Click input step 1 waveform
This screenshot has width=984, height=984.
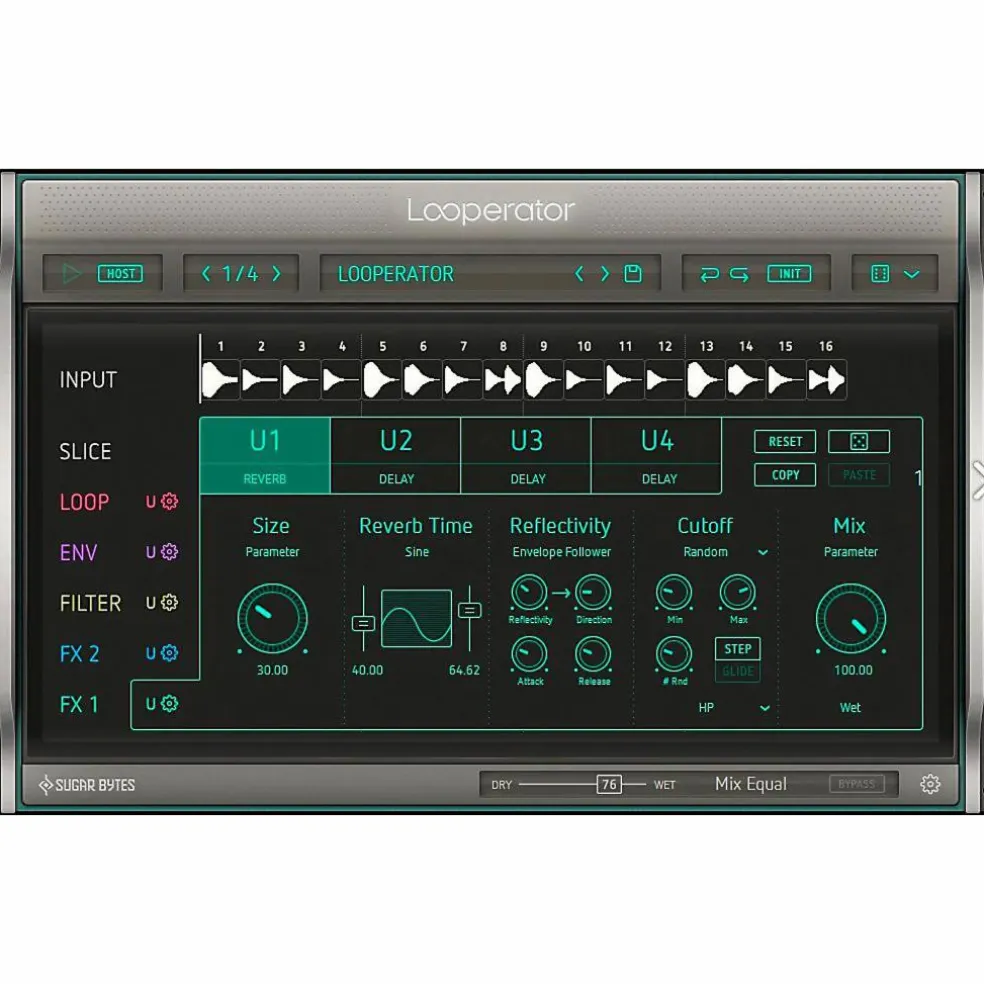pos(221,380)
